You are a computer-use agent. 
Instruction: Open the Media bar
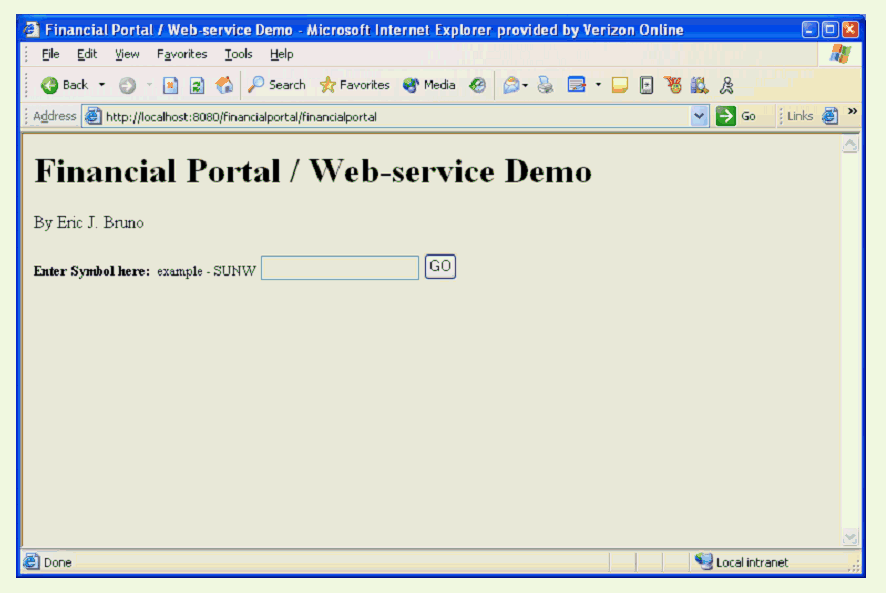click(x=429, y=85)
